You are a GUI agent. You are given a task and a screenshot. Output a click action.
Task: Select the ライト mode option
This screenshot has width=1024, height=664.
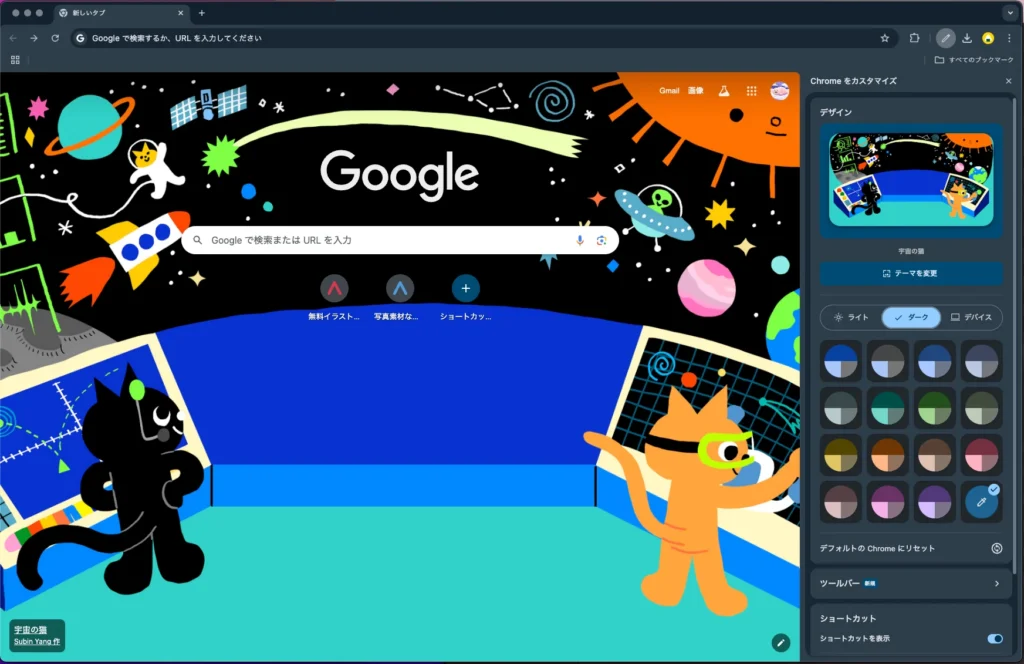pyautogui.click(x=851, y=317)
